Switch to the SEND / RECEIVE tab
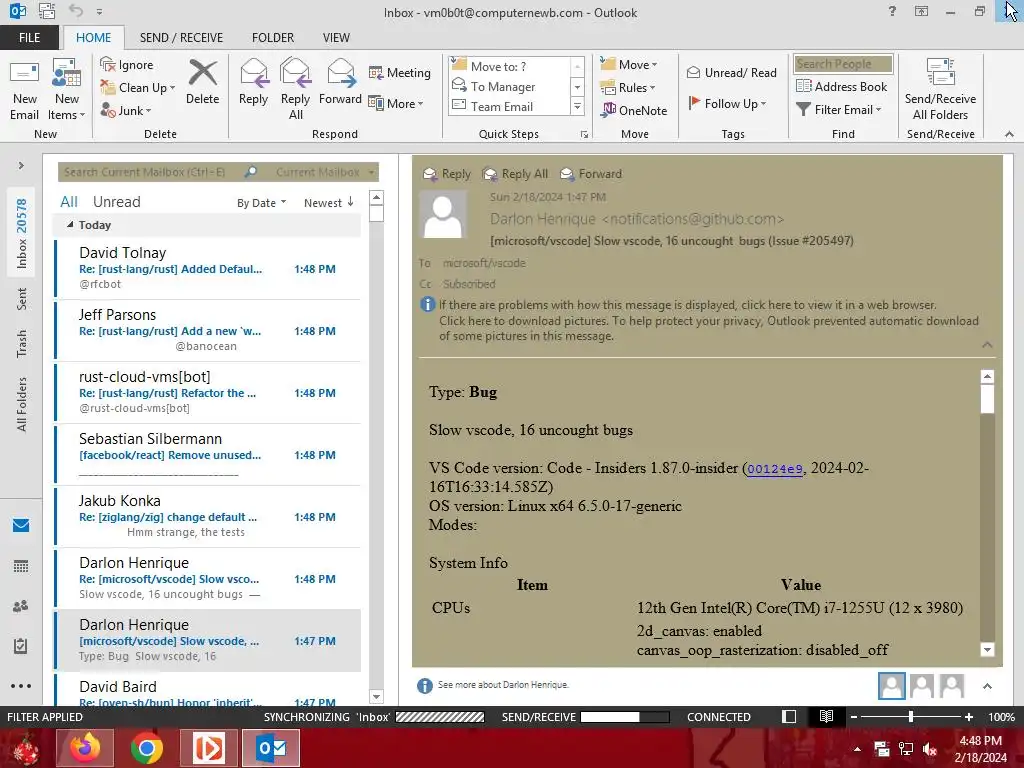 181,38
